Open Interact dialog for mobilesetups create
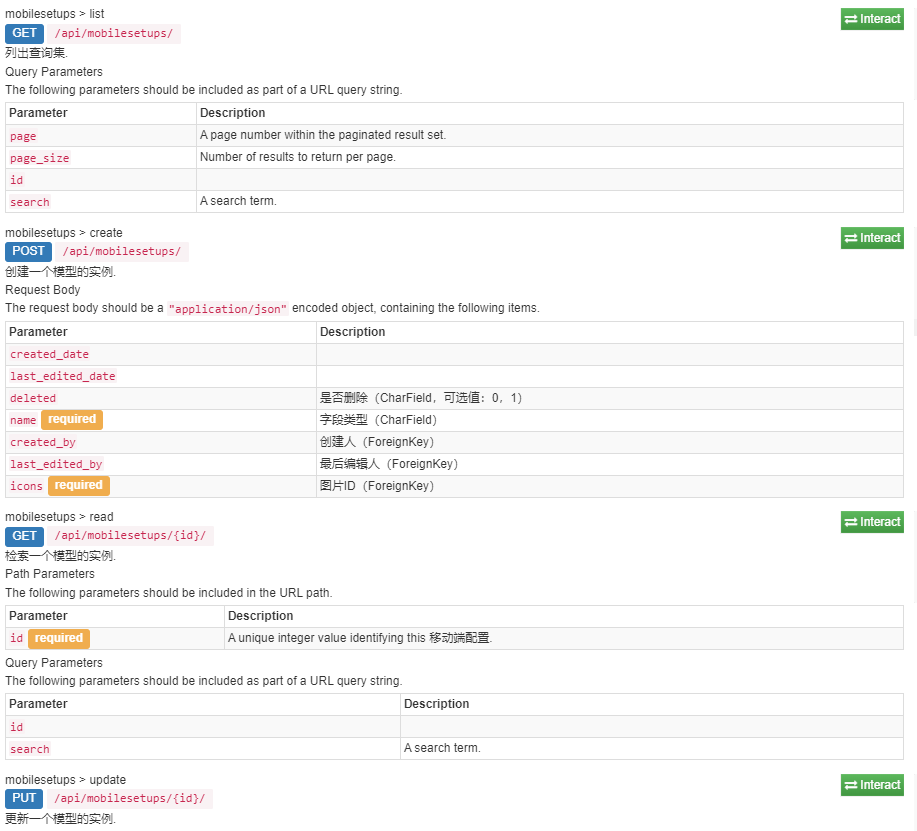917x831 pixels. tap(872, 238)
